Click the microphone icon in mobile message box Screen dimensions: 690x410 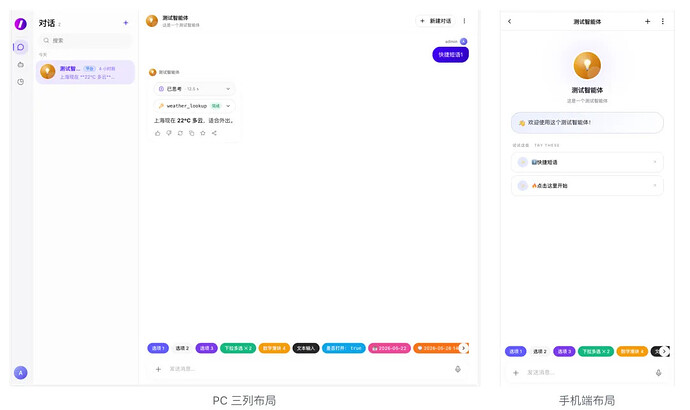click(658, 373)
